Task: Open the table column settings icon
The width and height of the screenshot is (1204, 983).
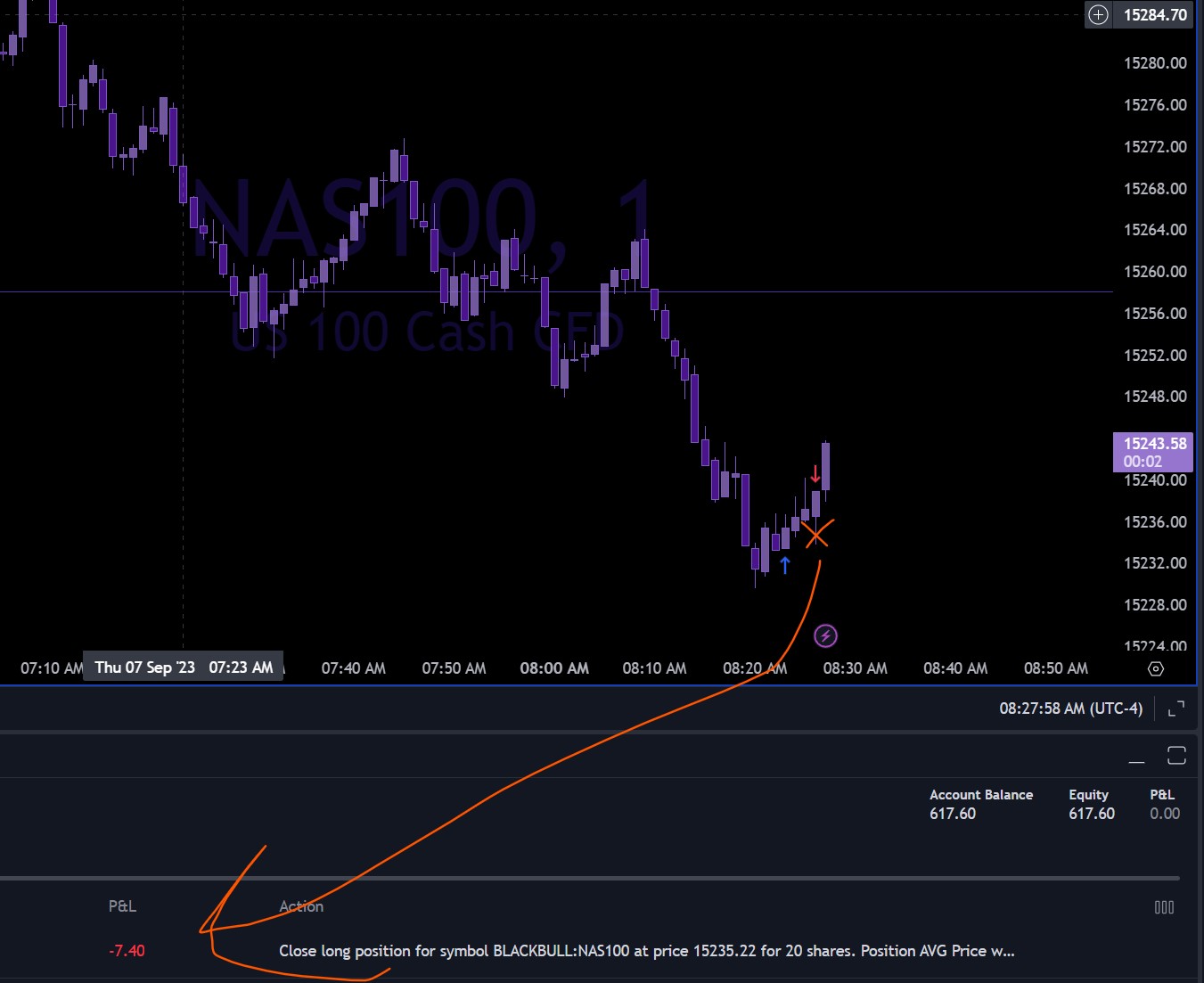Action: [x=1164, y=907]
